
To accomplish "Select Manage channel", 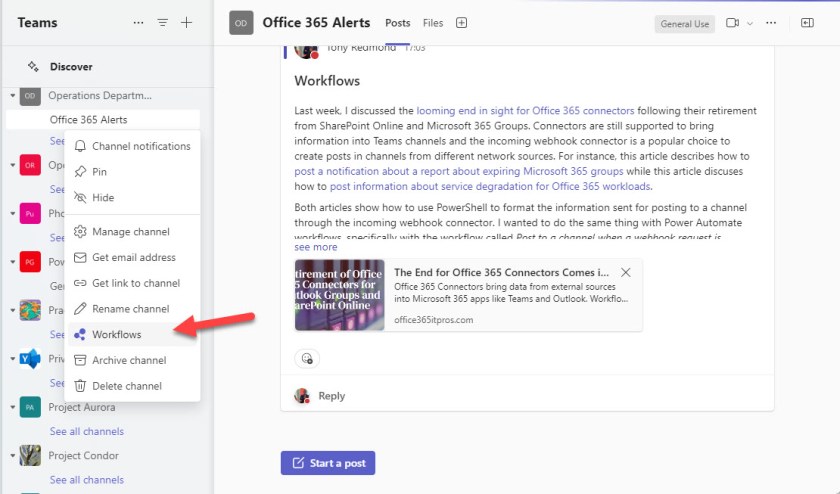I will 132,231.
